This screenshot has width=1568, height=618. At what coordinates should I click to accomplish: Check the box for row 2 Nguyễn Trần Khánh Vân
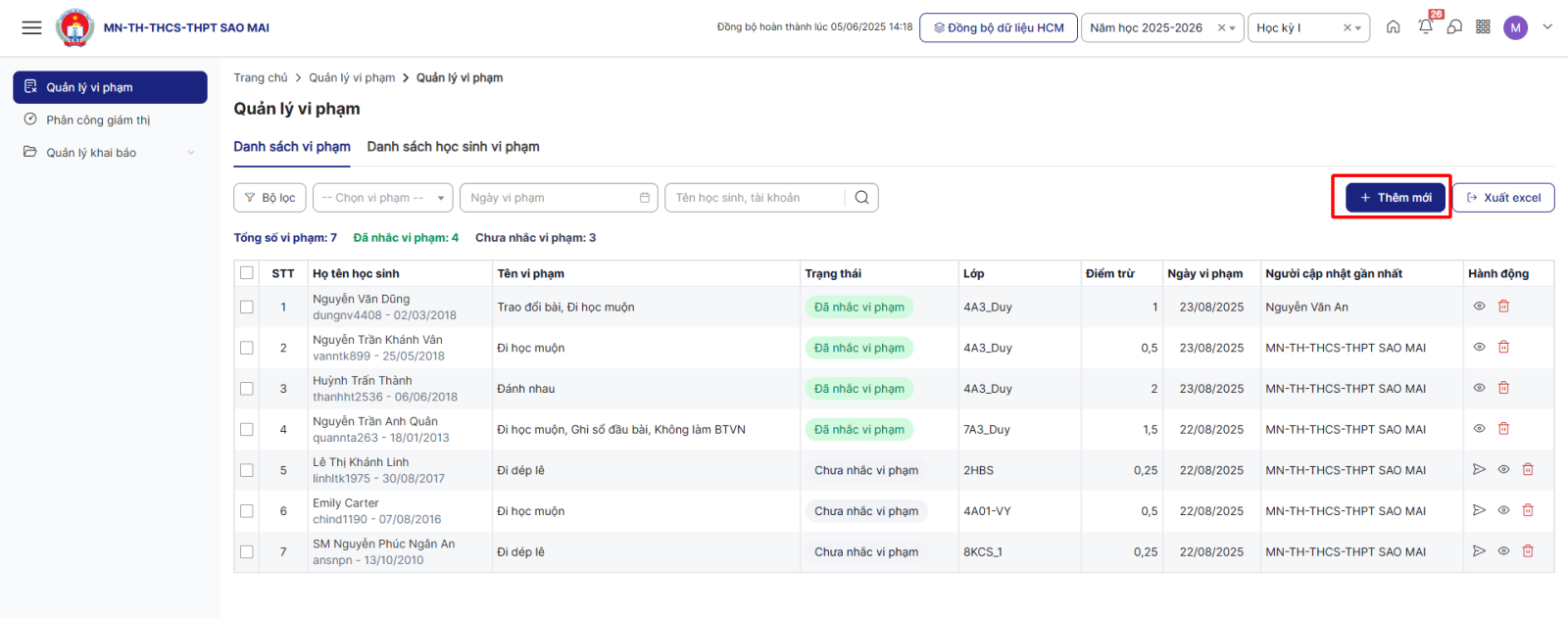247,348
